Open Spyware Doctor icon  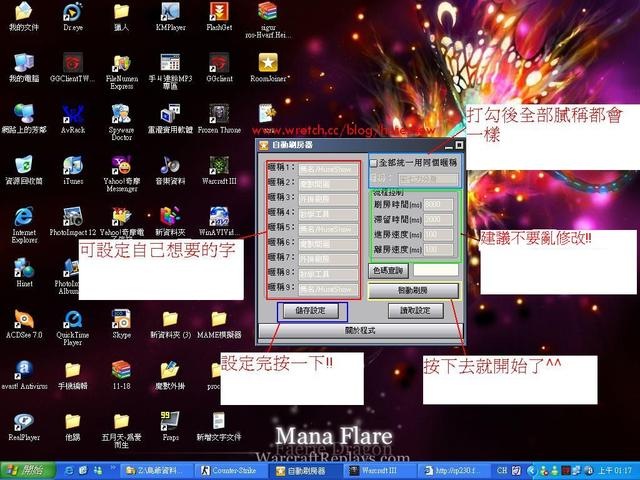point(121,122)
